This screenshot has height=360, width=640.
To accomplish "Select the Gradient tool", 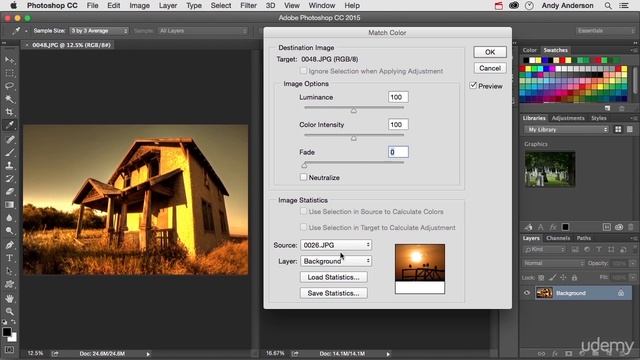I will click(x=9, y=205).
